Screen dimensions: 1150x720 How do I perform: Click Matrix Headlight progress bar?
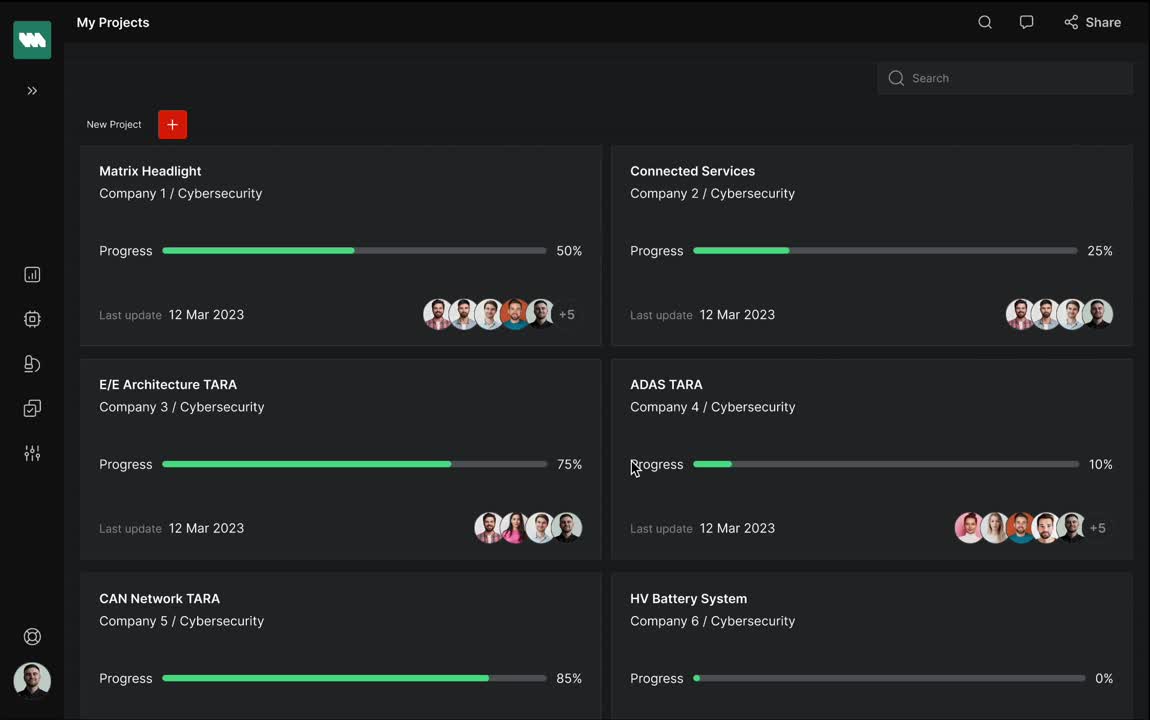point(354,251)
